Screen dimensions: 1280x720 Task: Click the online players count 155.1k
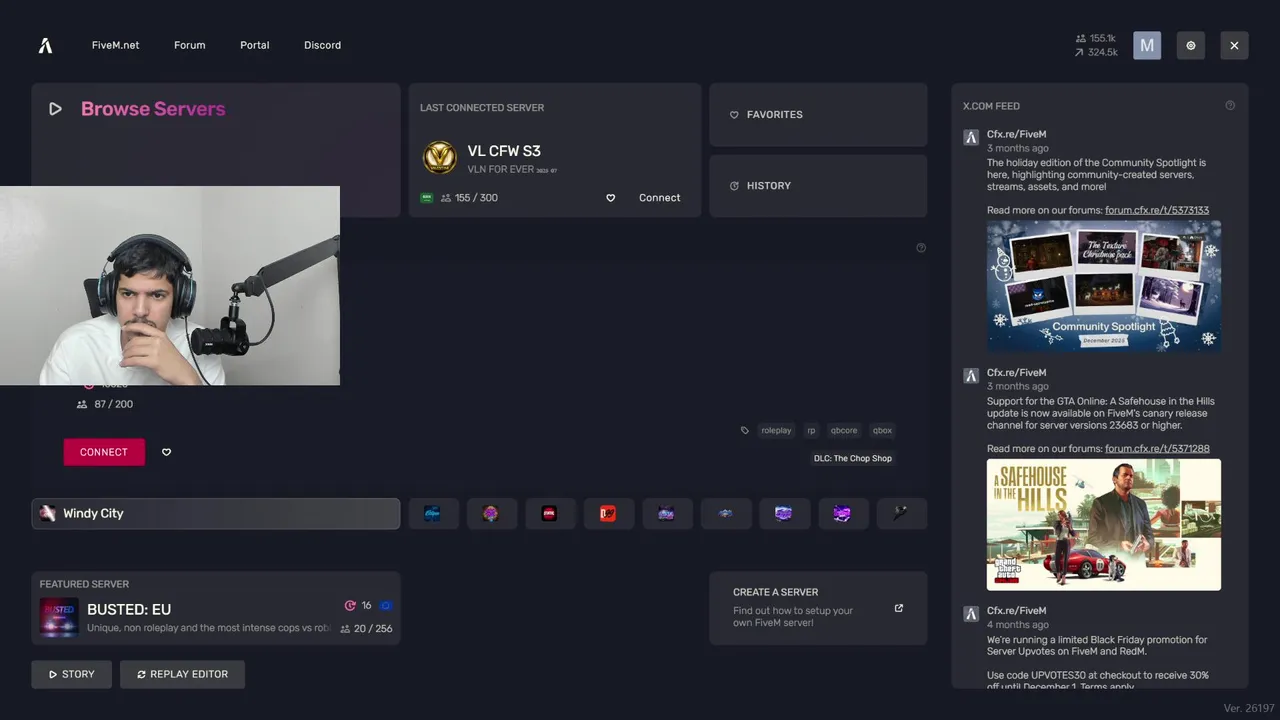[x=1095, y=38]
